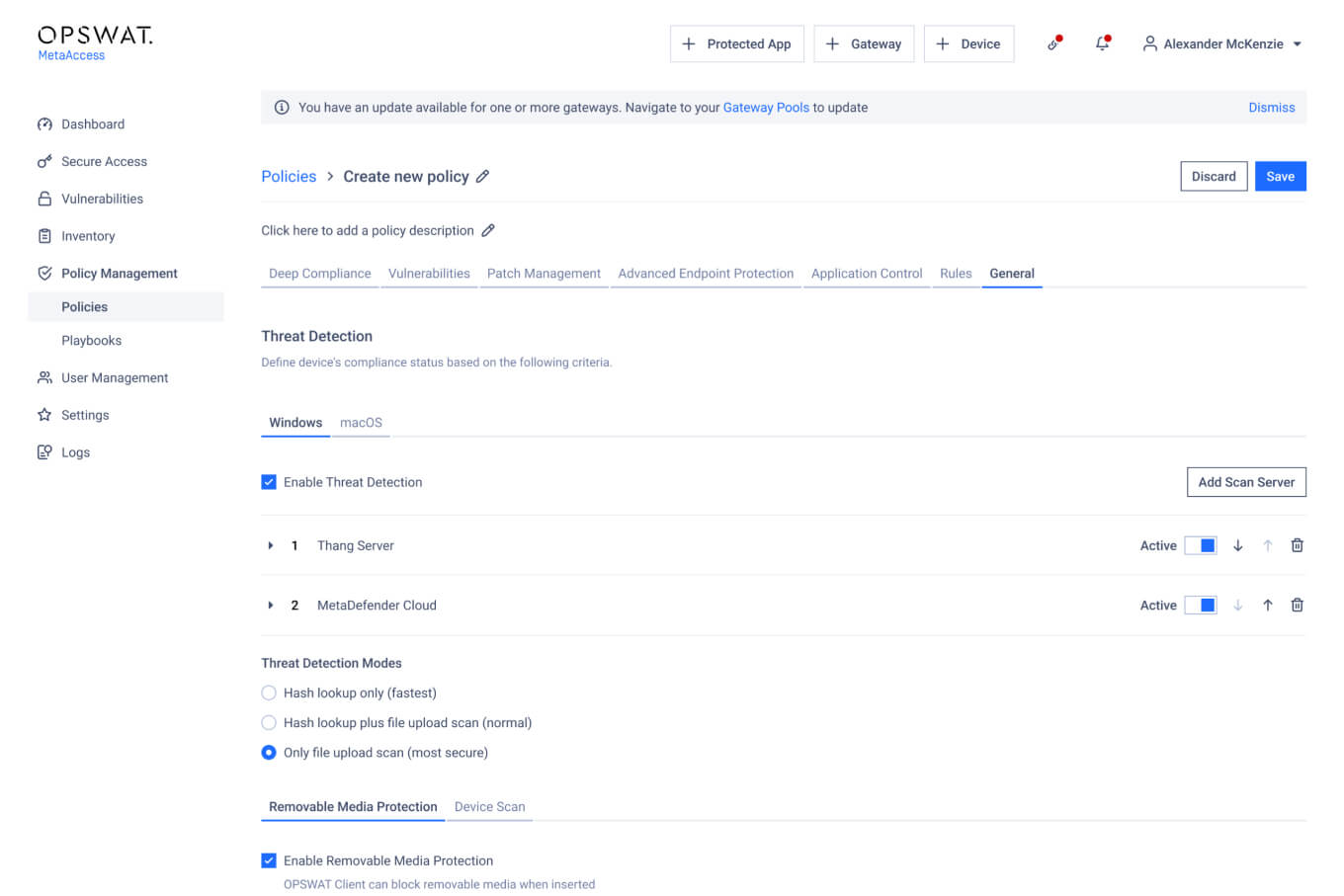The height and width of the screenshot is (896, 1344).
Task: Switch to the macOS tab
Action: pos(361,423)
